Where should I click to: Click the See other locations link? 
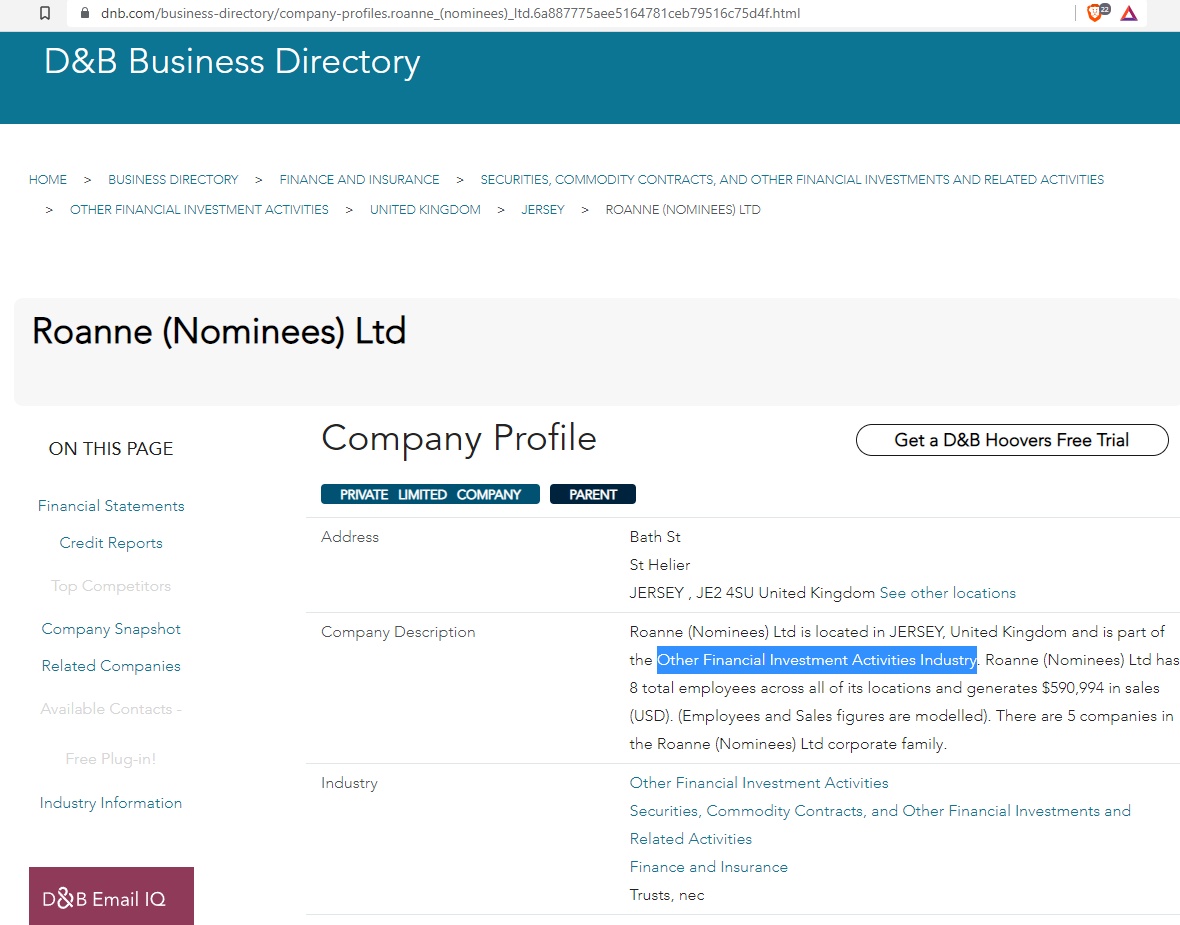(947, 593)
